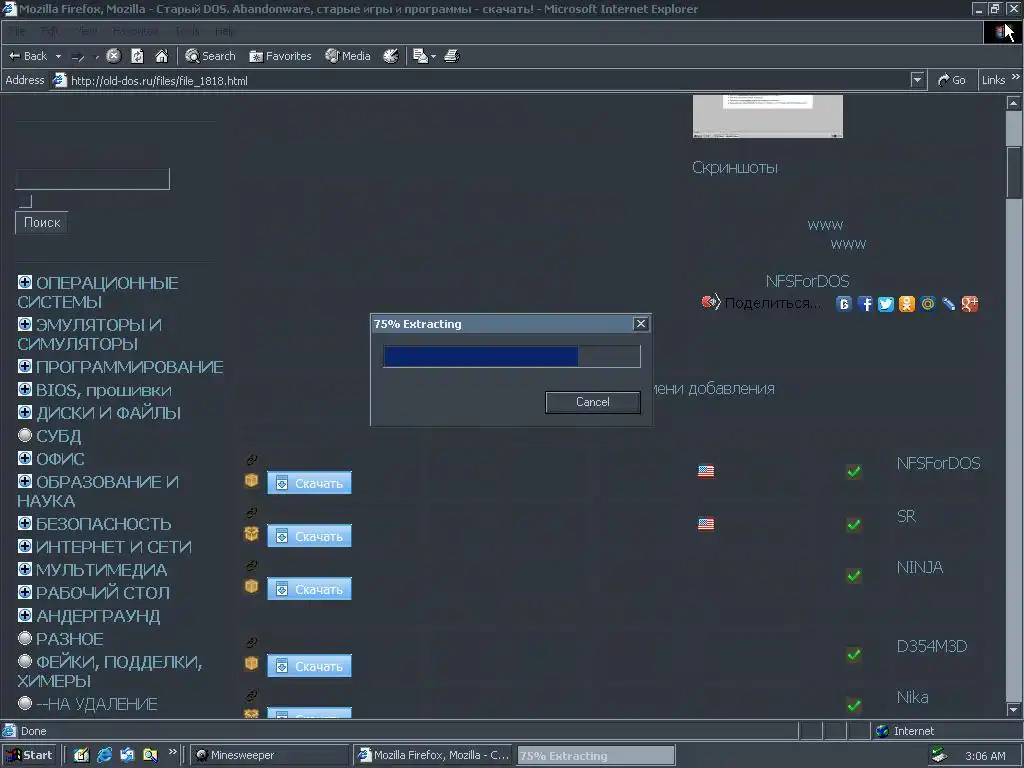Click the Forward arrow toolbar icon
The image size is (1024, 768).
tap(78, 57)
